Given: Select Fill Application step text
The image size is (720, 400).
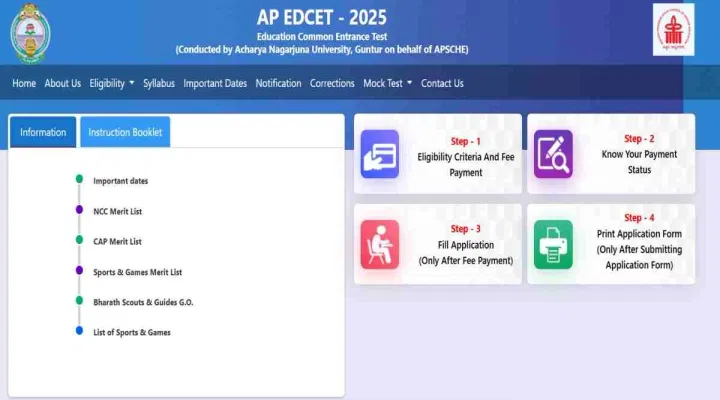Looking at the screenshot, I should (x=466, y=253).
